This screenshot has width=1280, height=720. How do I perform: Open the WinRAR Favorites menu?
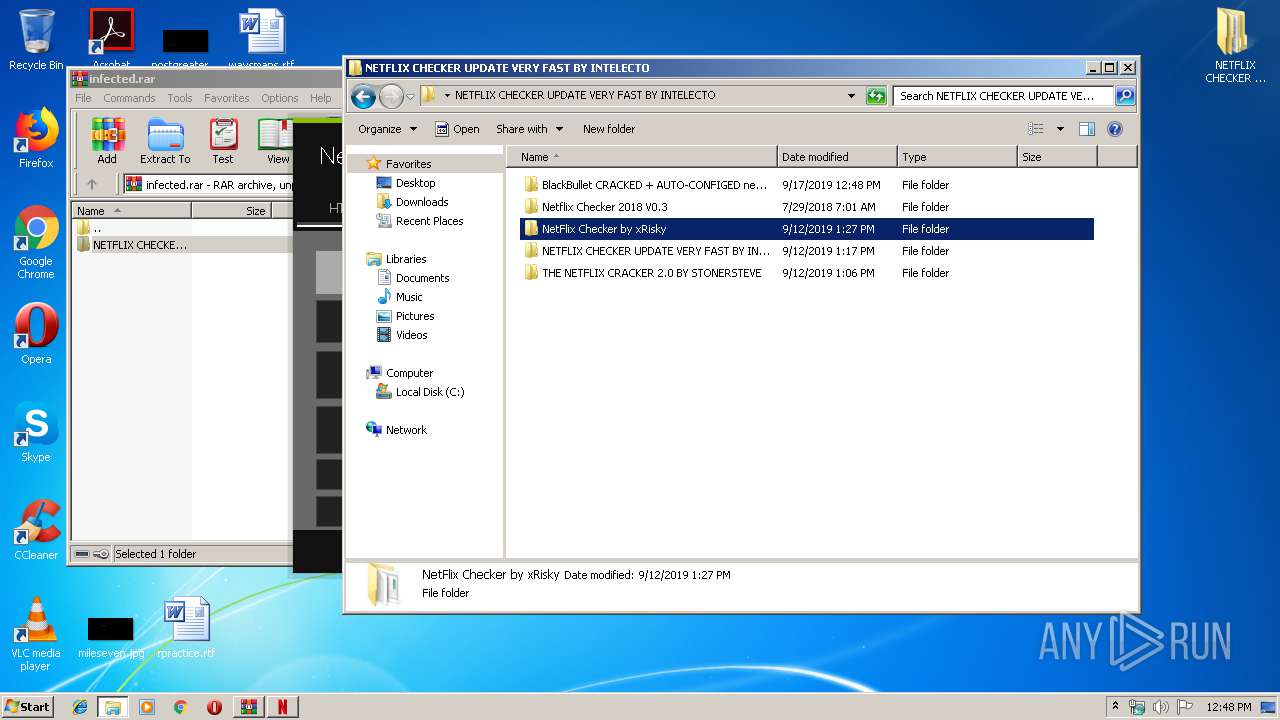pos(227,98)
